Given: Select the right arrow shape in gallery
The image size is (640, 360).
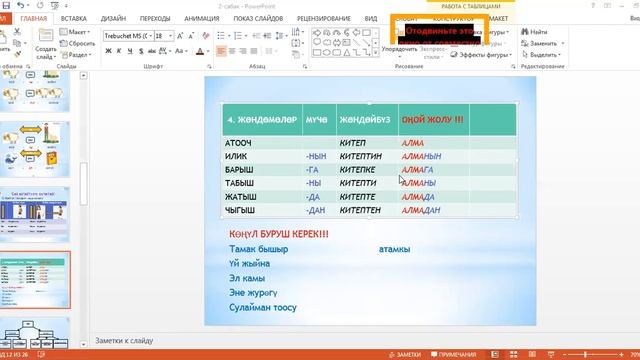Looking at the screenshot, I should pyautogui.click(x=317, y=33).
